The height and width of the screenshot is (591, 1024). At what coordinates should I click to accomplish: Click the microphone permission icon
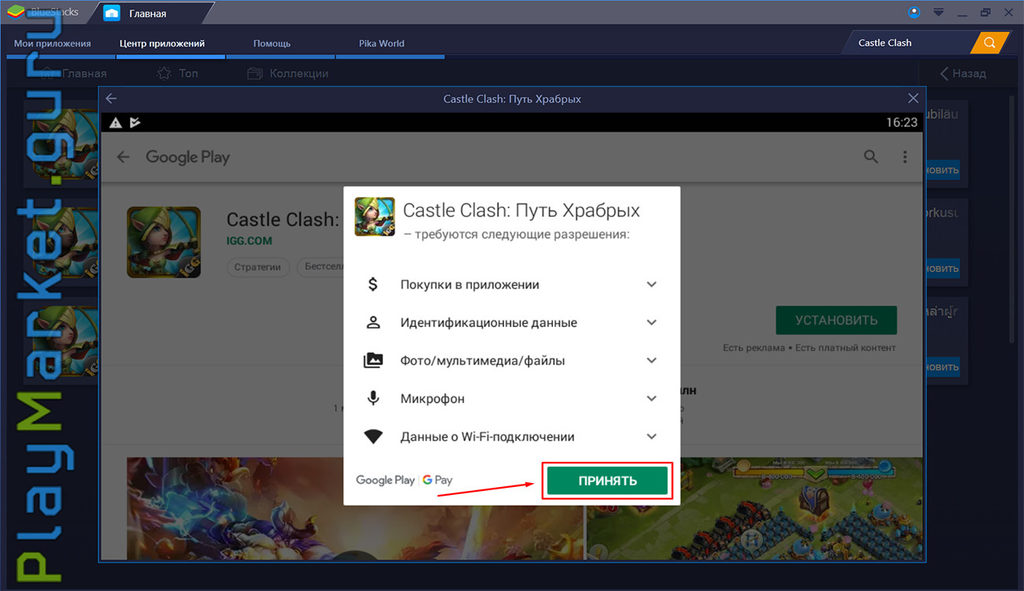(373, 398)
